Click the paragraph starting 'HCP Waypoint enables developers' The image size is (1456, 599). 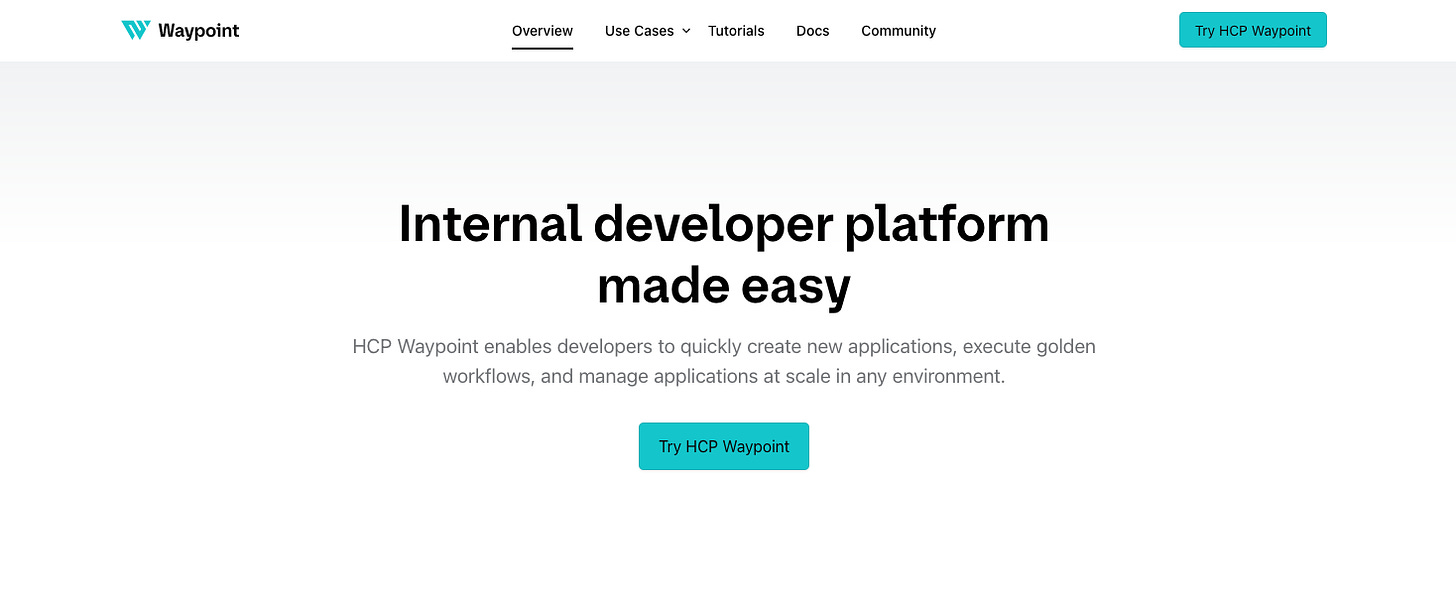click(x=724, y=362)
